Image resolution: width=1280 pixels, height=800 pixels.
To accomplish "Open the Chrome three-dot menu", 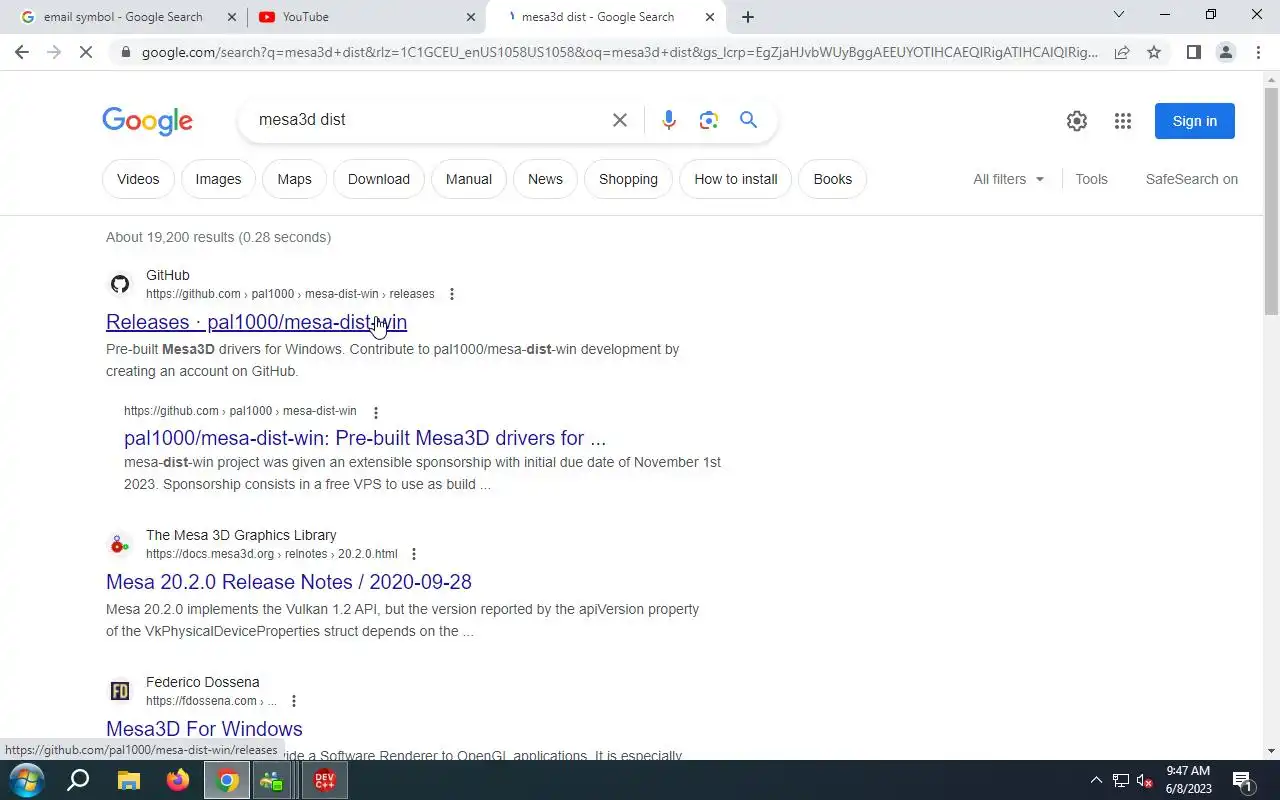I will click(1258, 52).
